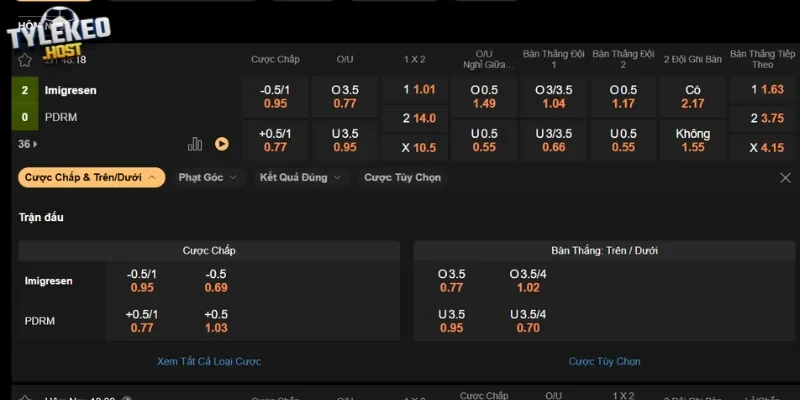
Task: Click the favorite star icon for the match
Action: click(x=25, y=60)
